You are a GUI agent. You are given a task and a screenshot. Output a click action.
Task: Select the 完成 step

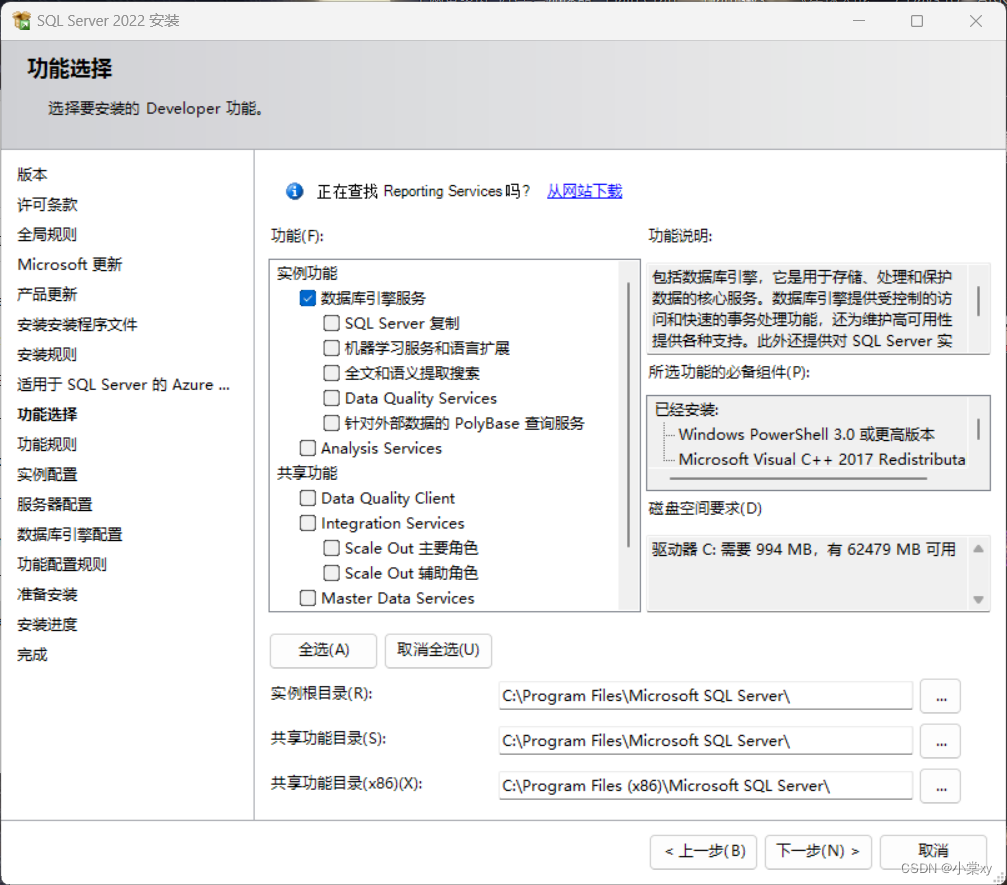point(32,655)
